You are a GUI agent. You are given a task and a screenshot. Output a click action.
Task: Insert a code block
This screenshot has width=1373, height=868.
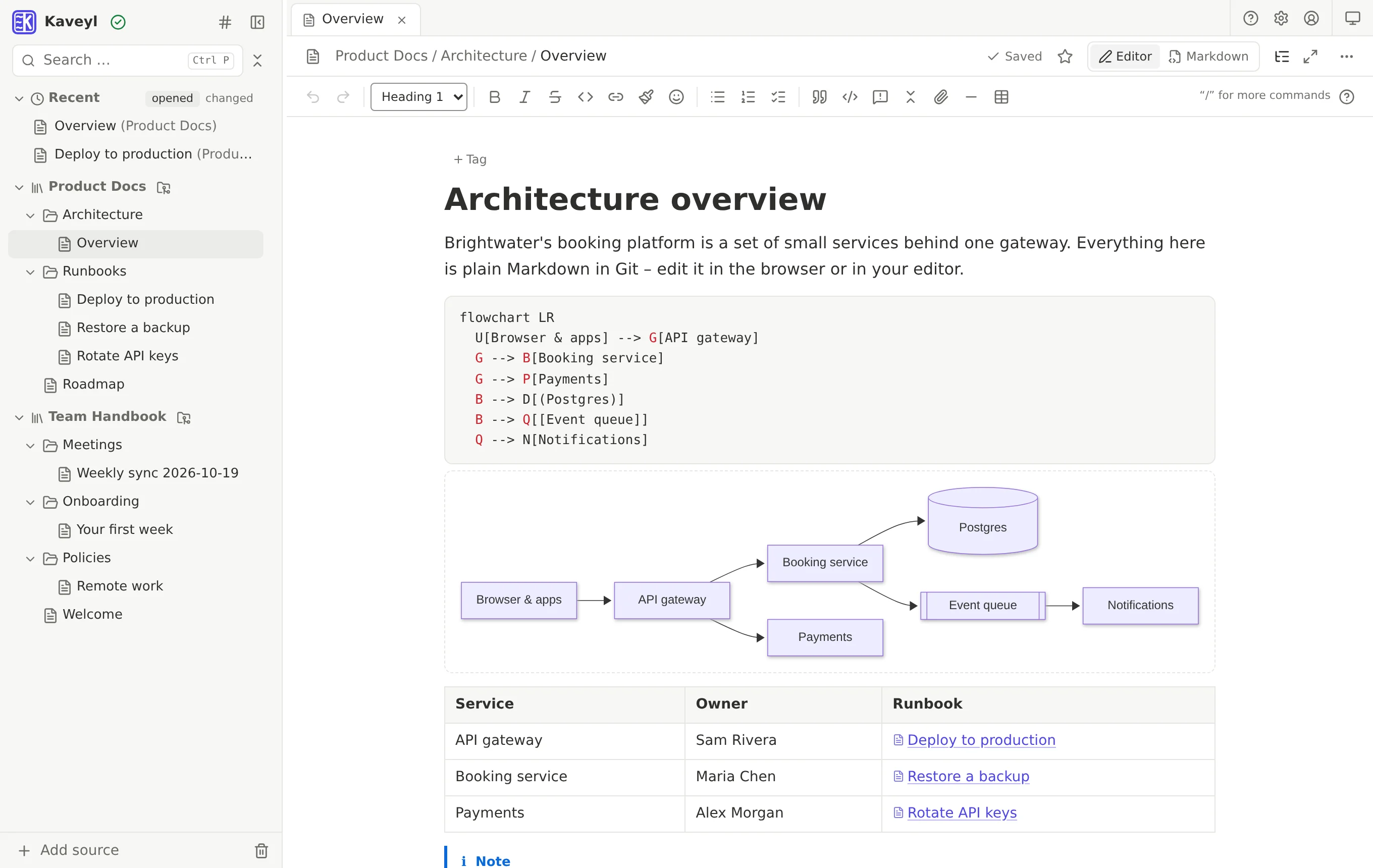tap(850, 97)
